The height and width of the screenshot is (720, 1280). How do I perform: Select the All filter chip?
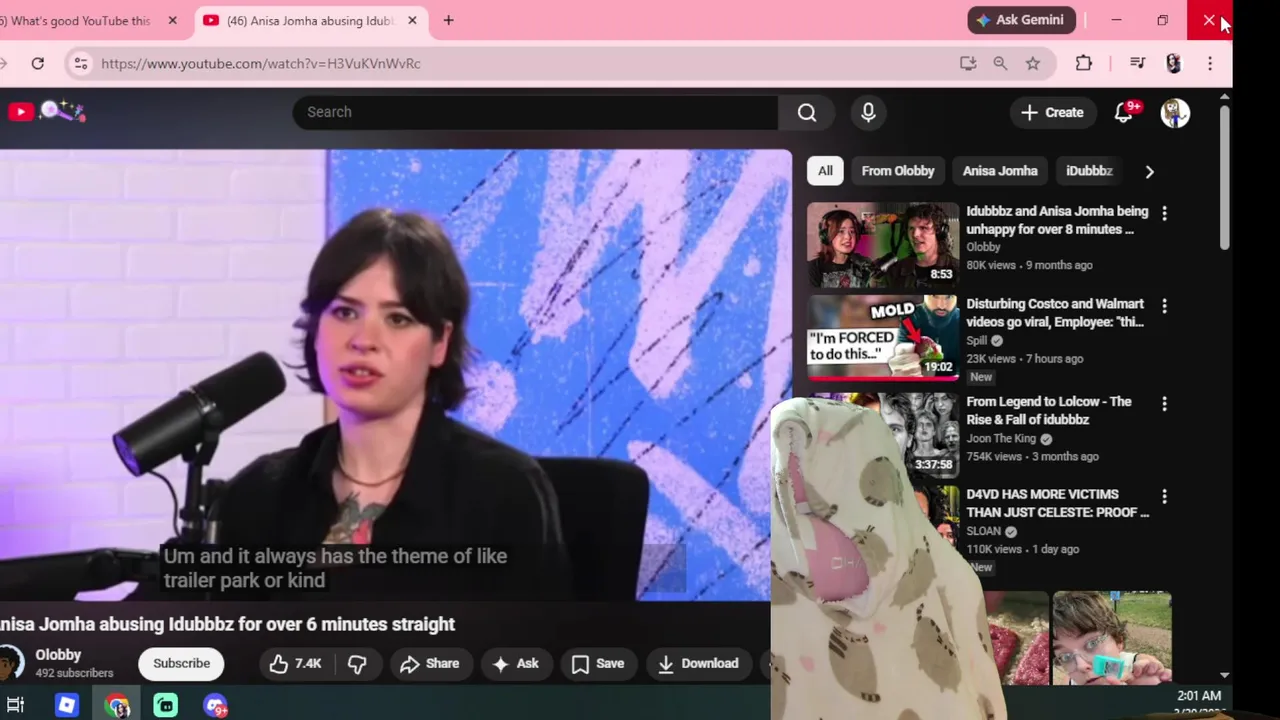(825, 171)
